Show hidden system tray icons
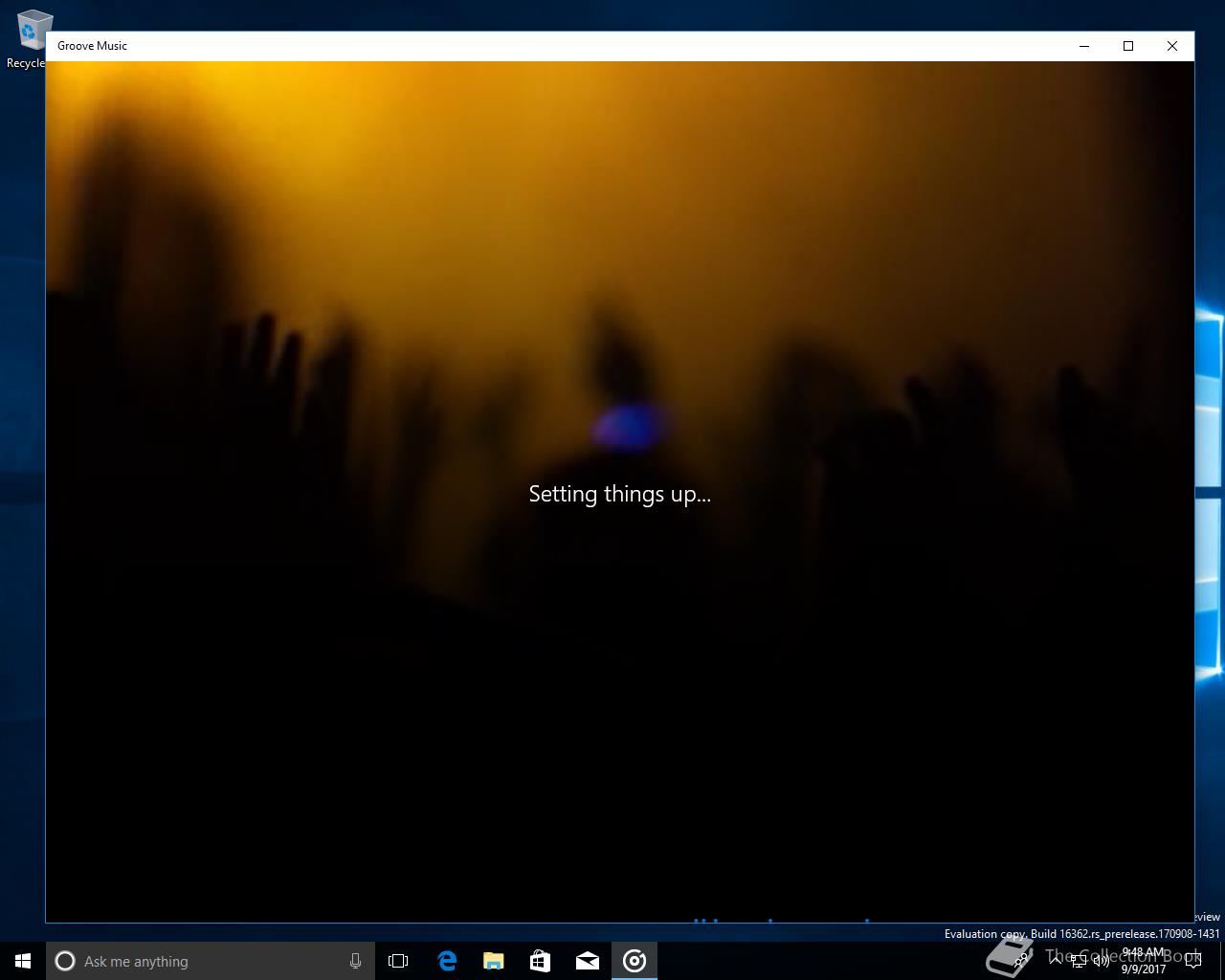The height and width of the screenshot is (980, 1225). 1056,960
